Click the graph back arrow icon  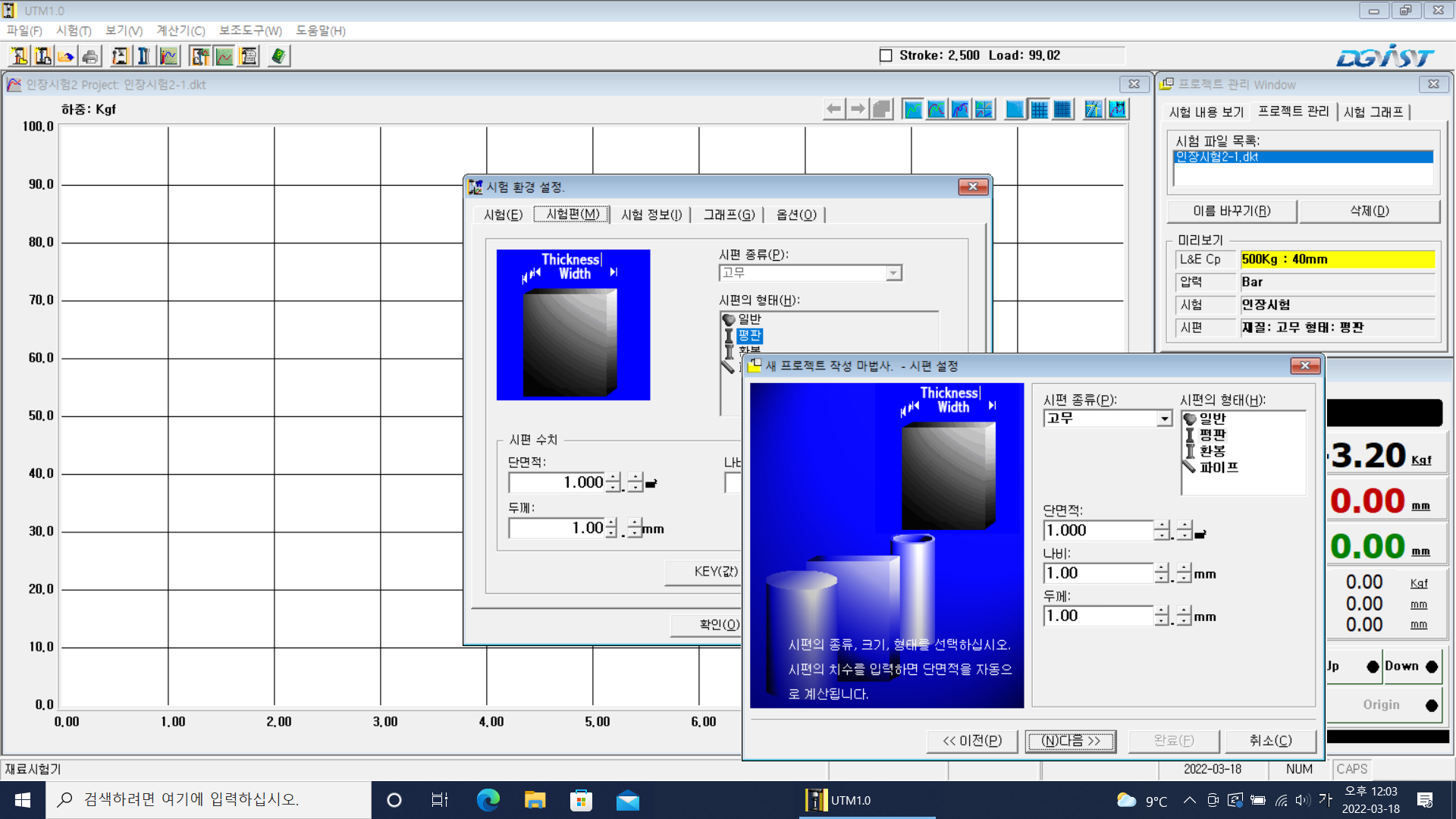(834, 109)
